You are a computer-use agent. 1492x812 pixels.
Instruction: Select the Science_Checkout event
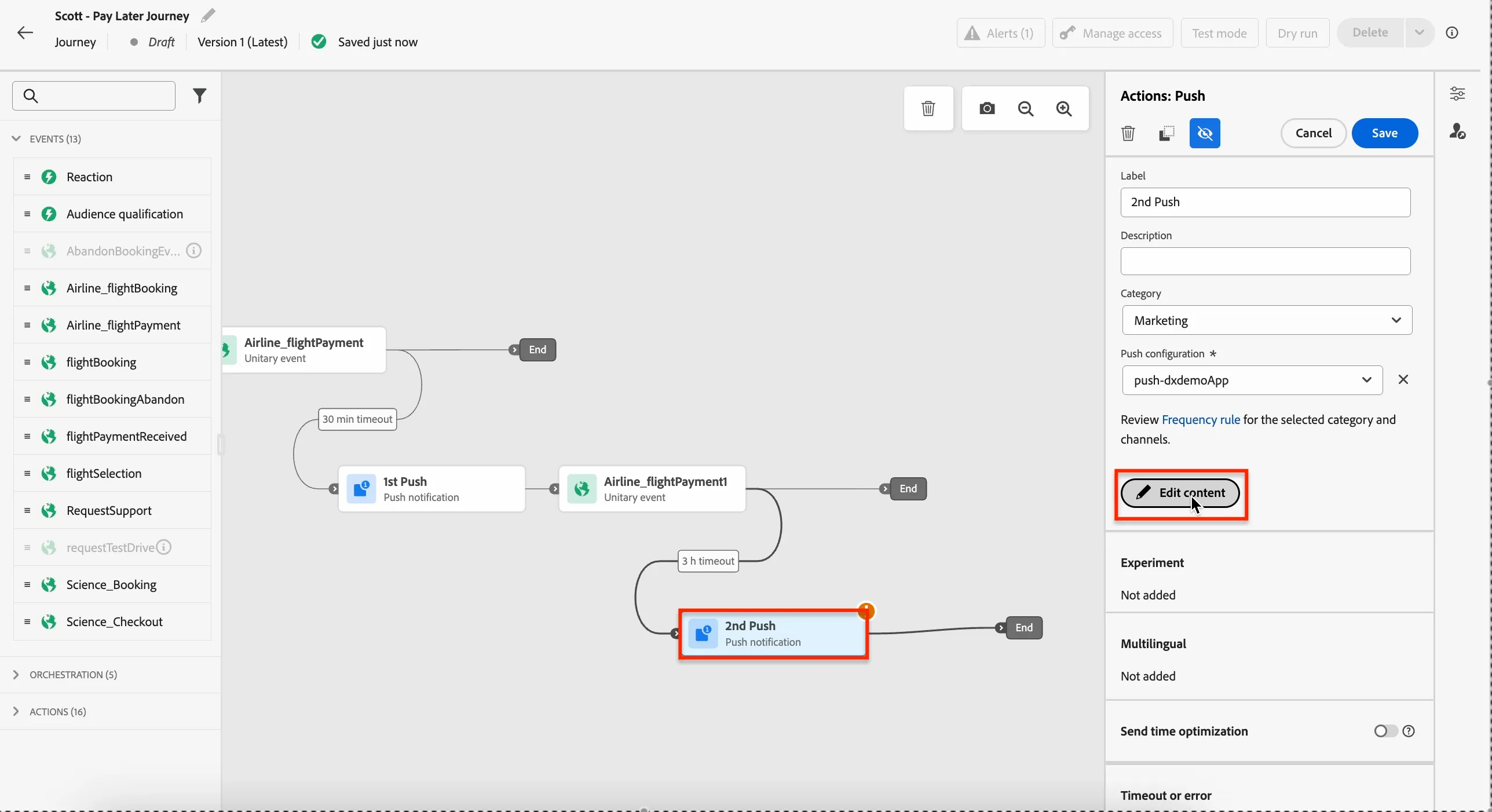point(112,621)
